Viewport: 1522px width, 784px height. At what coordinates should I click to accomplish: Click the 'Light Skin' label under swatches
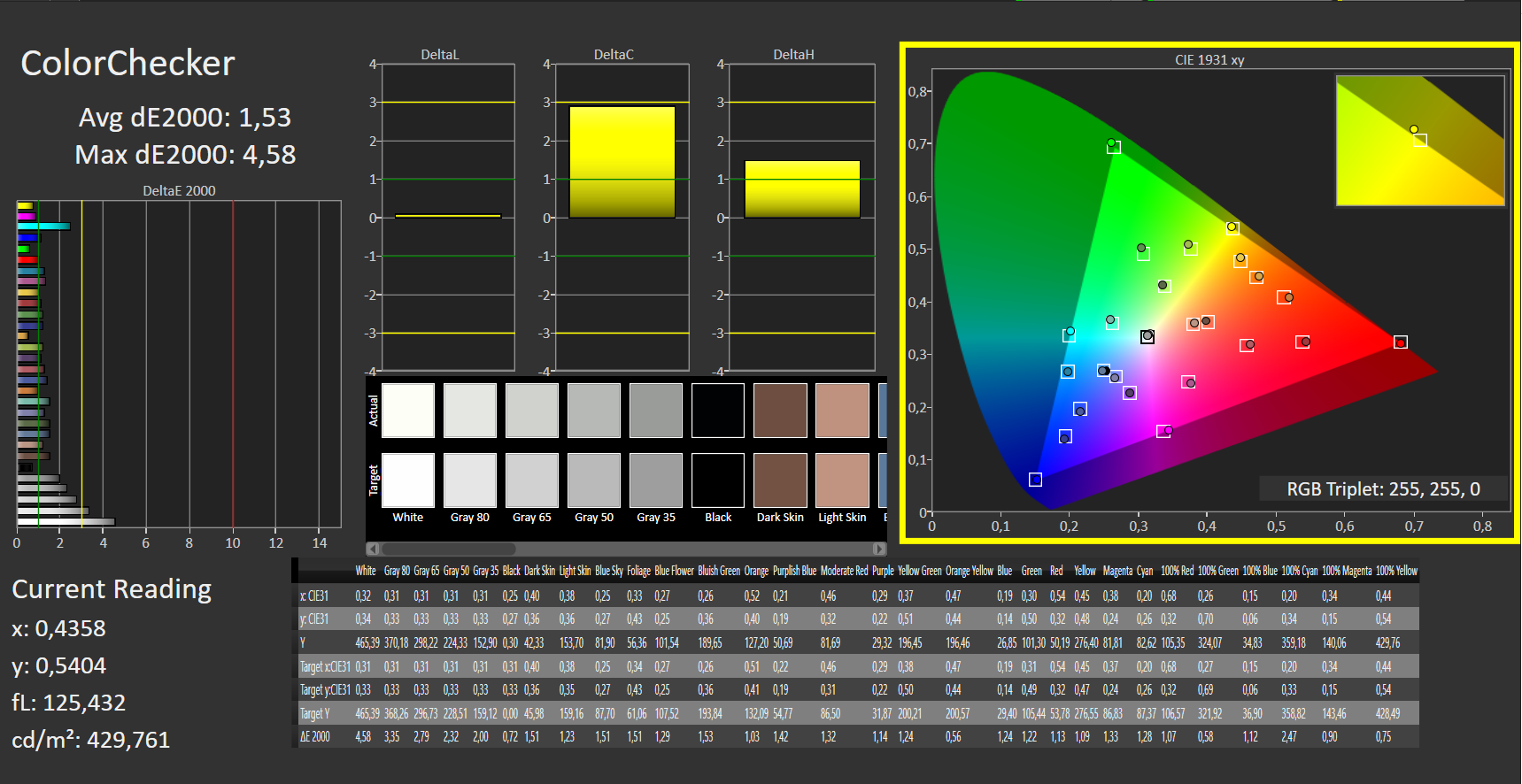pos(842,518)
